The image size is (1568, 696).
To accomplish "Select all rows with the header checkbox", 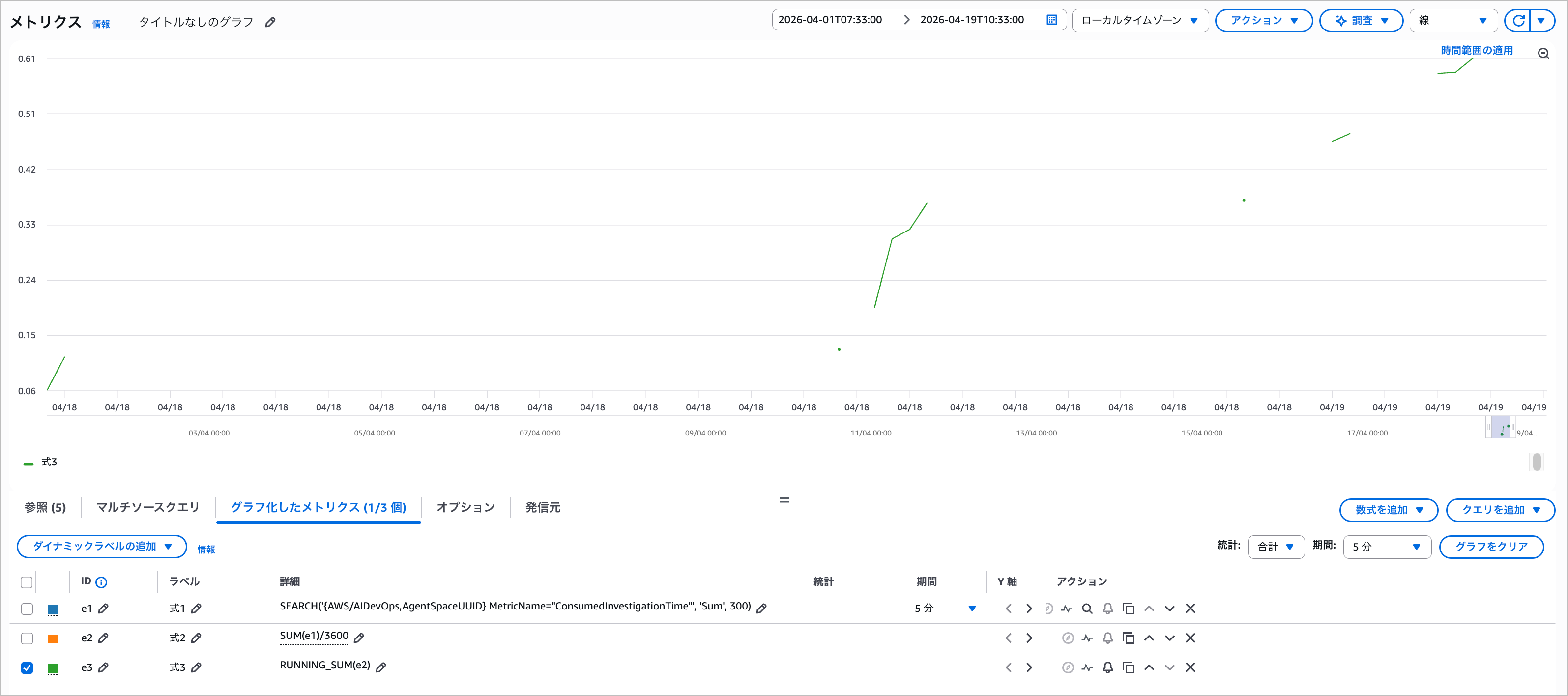I will [x=27, y=583].
